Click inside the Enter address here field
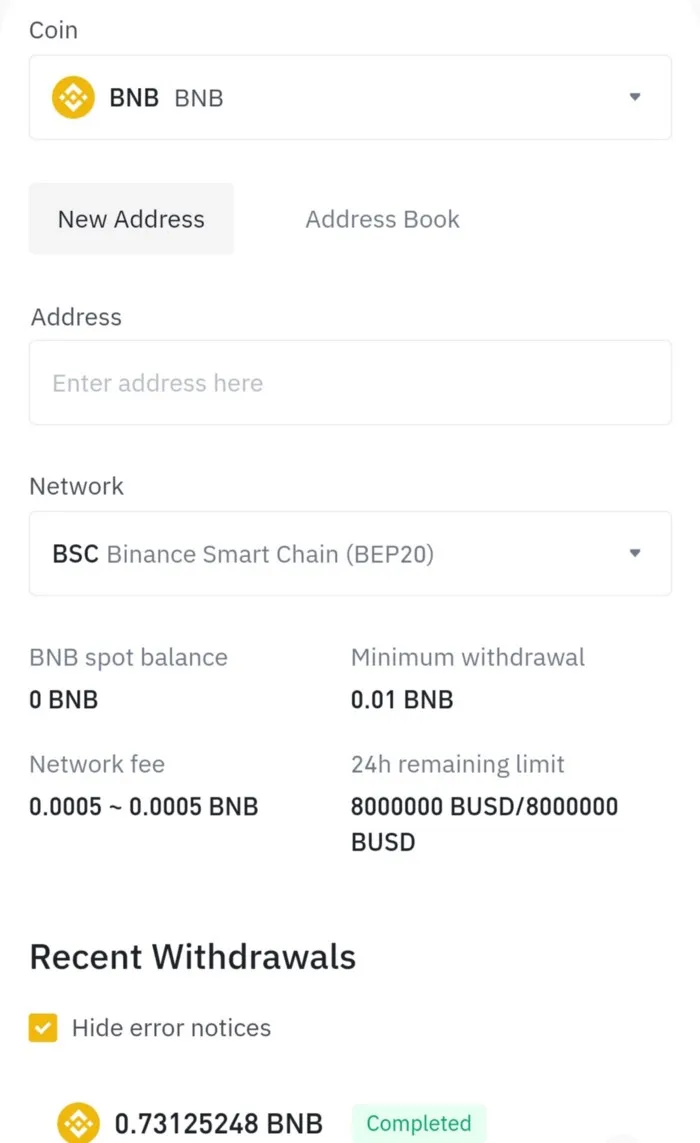The width and height of the screenshot is (700, 1143). 350,383
